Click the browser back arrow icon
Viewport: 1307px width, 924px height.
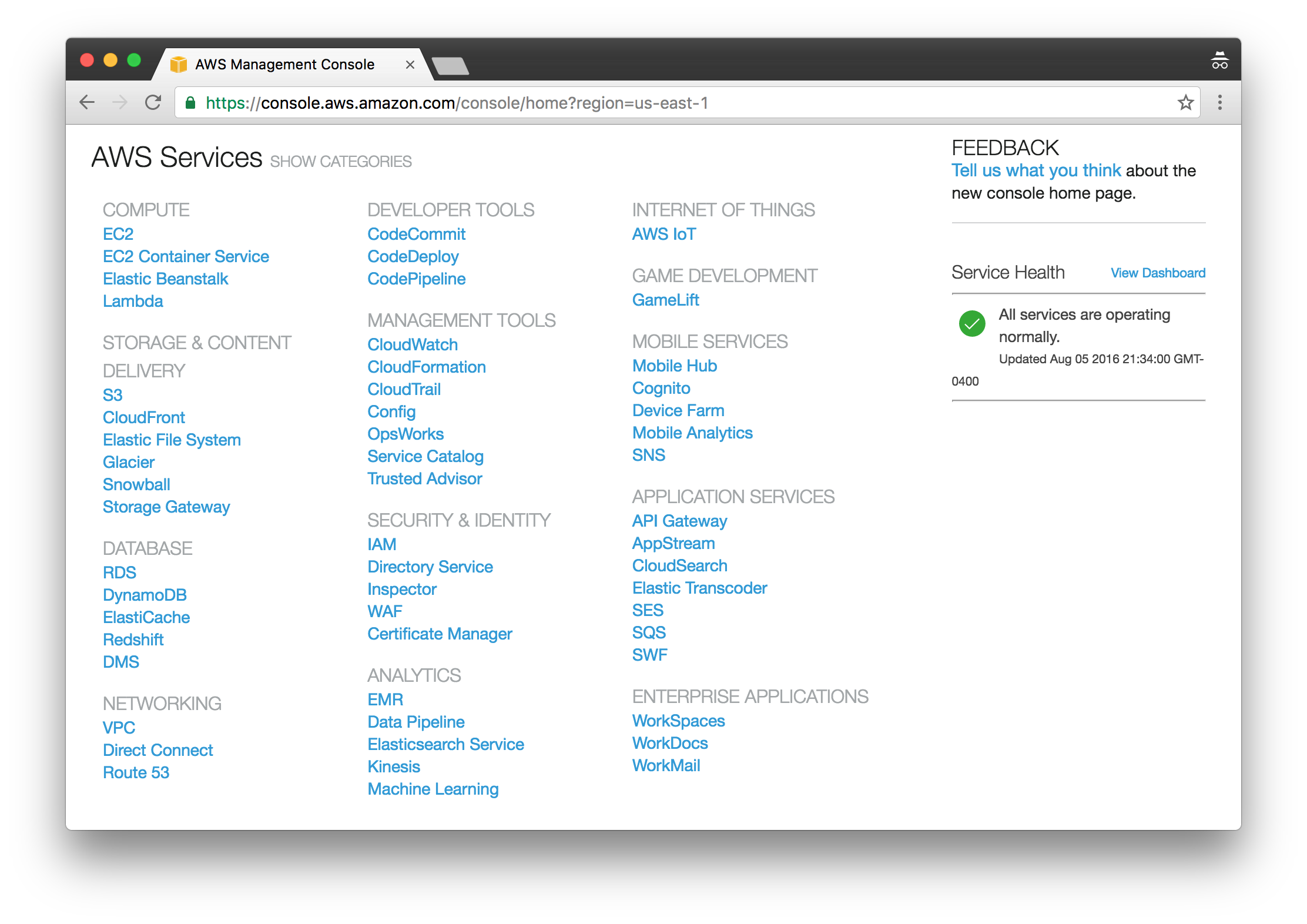(x=87, y=102)
